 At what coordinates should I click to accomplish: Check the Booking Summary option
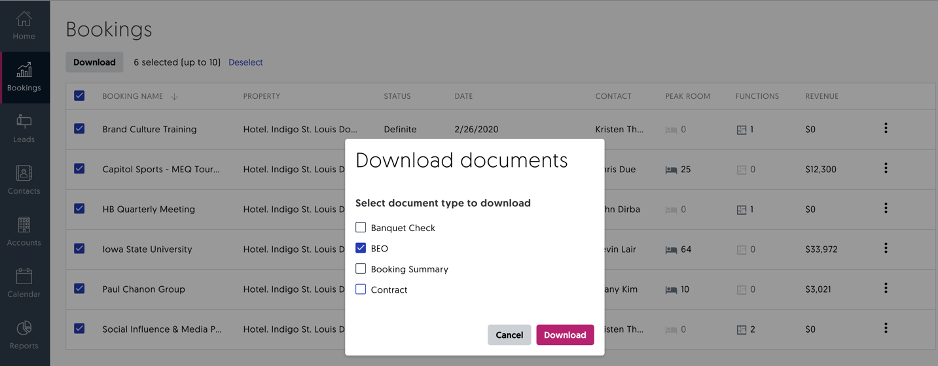[361, 269]
